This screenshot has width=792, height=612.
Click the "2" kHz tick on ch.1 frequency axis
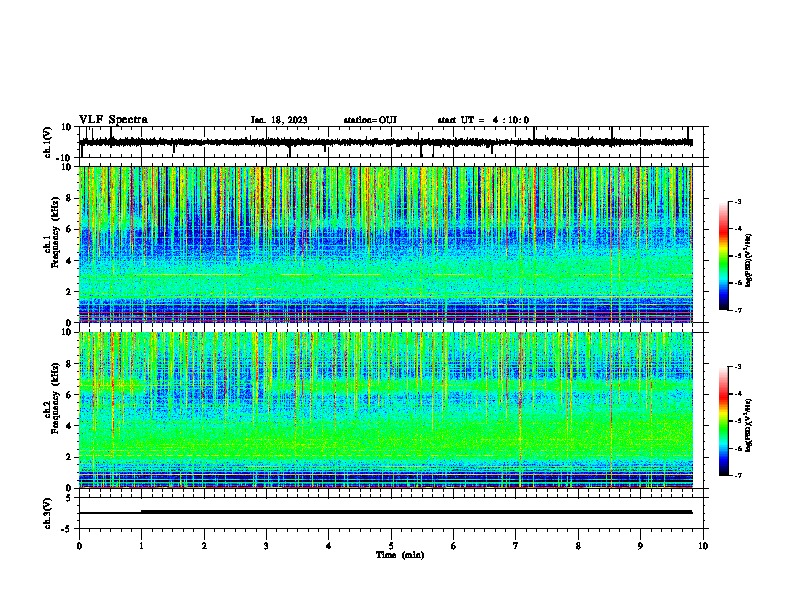coord(69,292)
